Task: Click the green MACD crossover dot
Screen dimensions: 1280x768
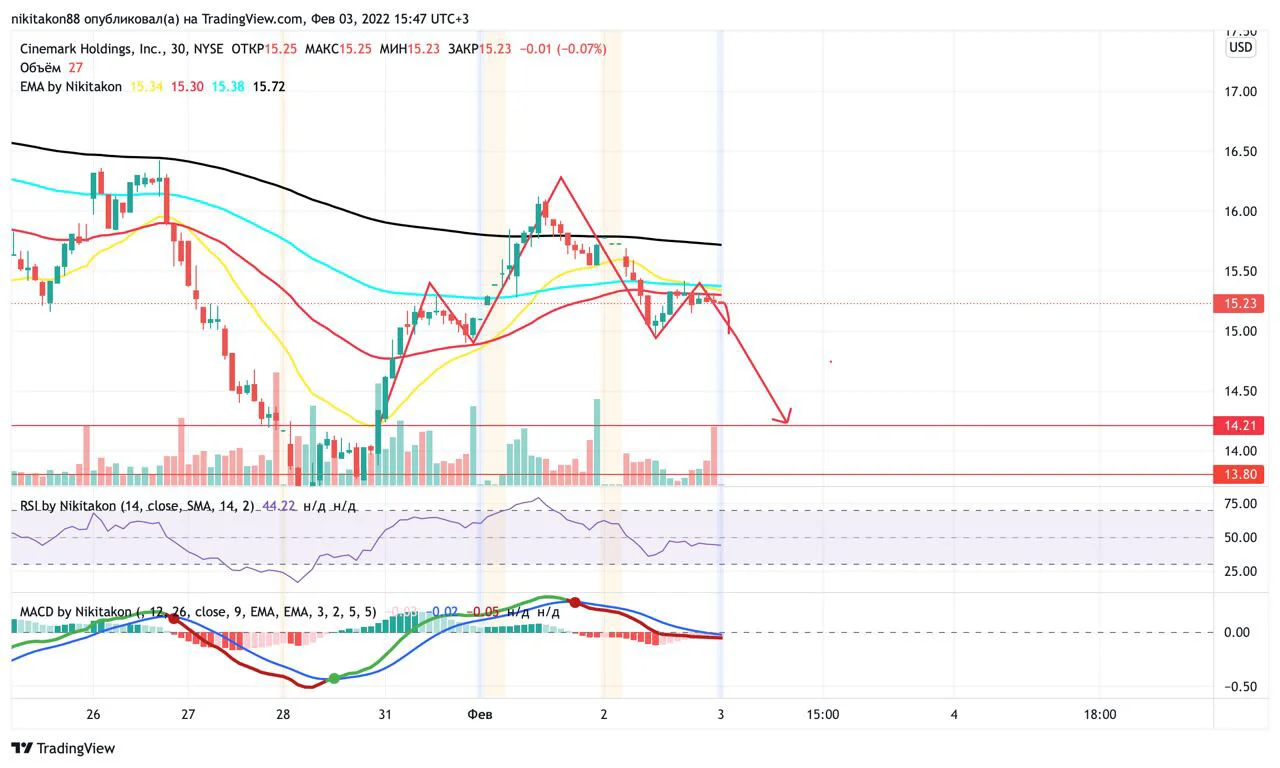Action: click(334, 678)
